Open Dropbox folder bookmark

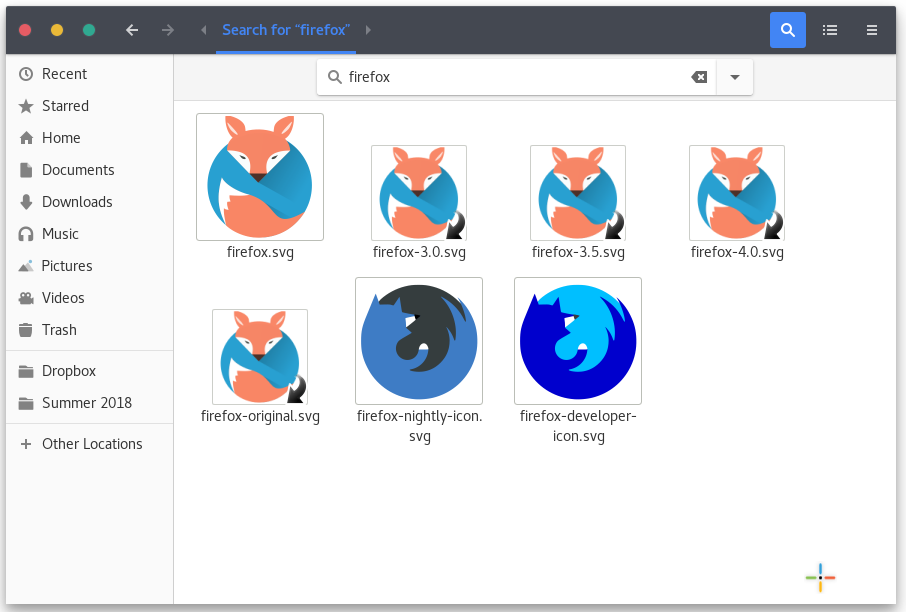click(69, 371)
